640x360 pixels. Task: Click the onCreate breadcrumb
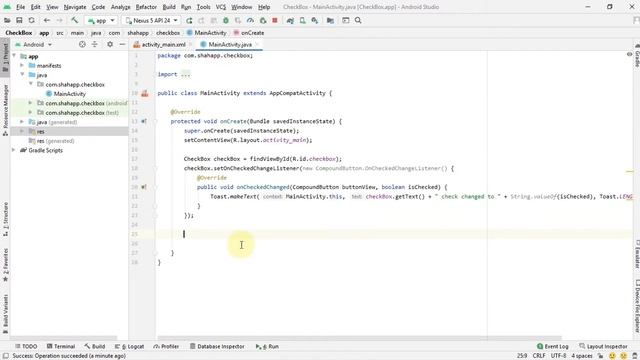248,33
